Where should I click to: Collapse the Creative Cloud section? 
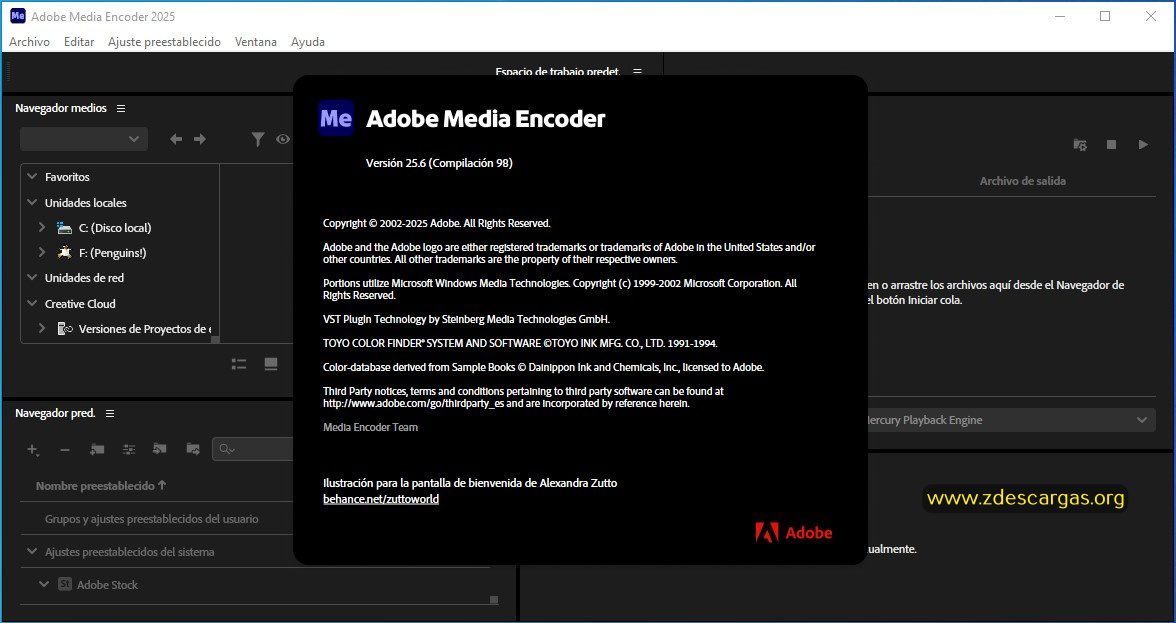click(x=32, y=304)
